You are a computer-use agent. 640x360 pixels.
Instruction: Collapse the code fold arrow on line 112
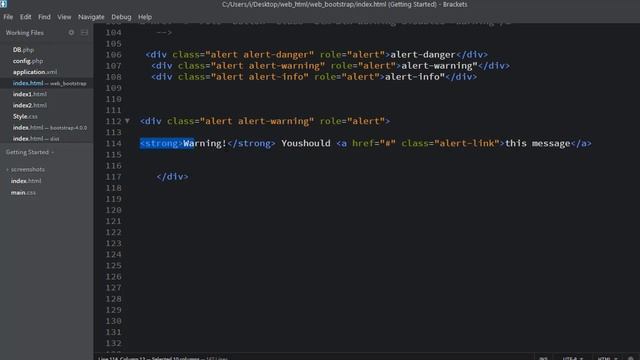click(127, 121)
